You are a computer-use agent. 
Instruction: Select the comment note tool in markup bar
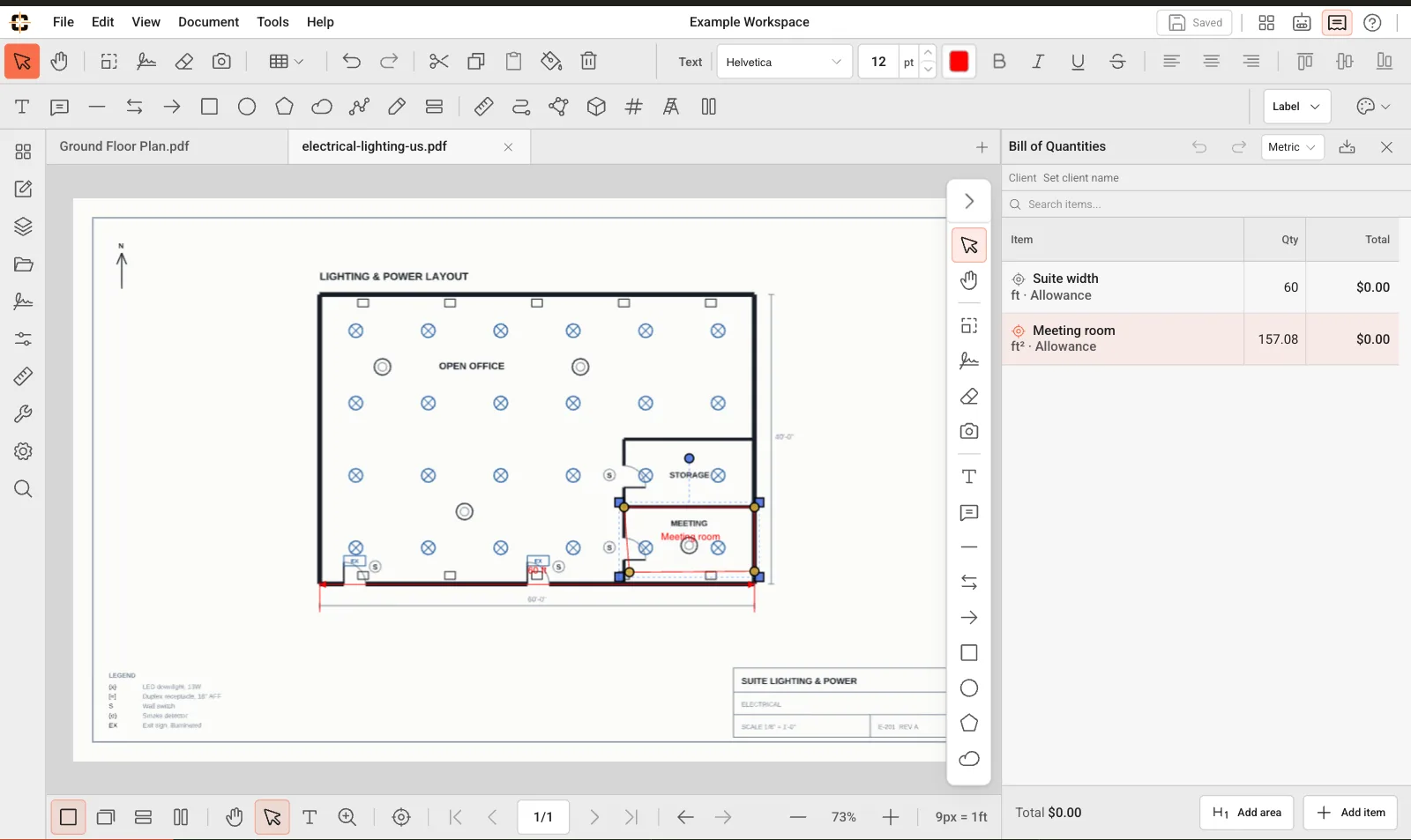[59, 107]
